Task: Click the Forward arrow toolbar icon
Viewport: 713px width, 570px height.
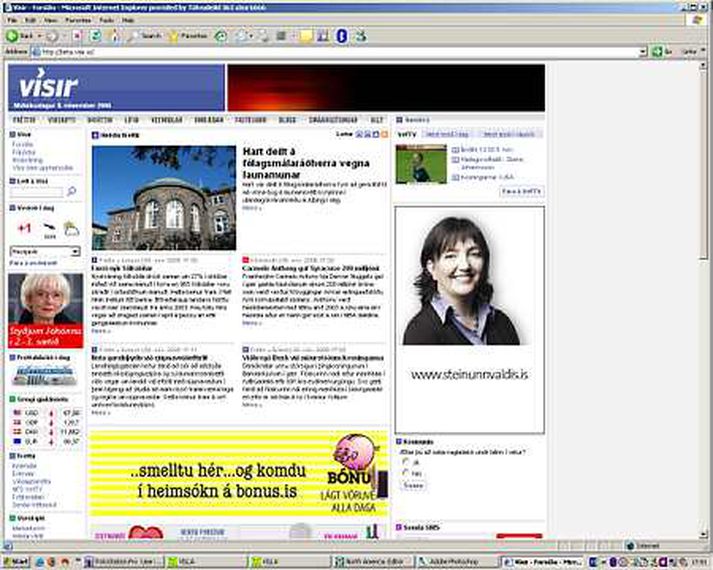Action: click(52, 36)
